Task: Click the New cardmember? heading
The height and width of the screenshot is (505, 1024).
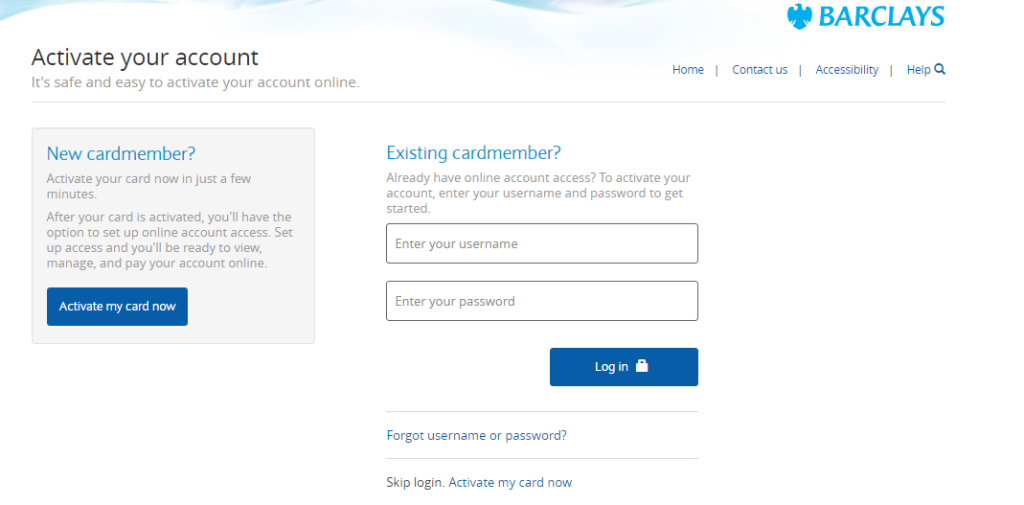Action: pos(121,153)
